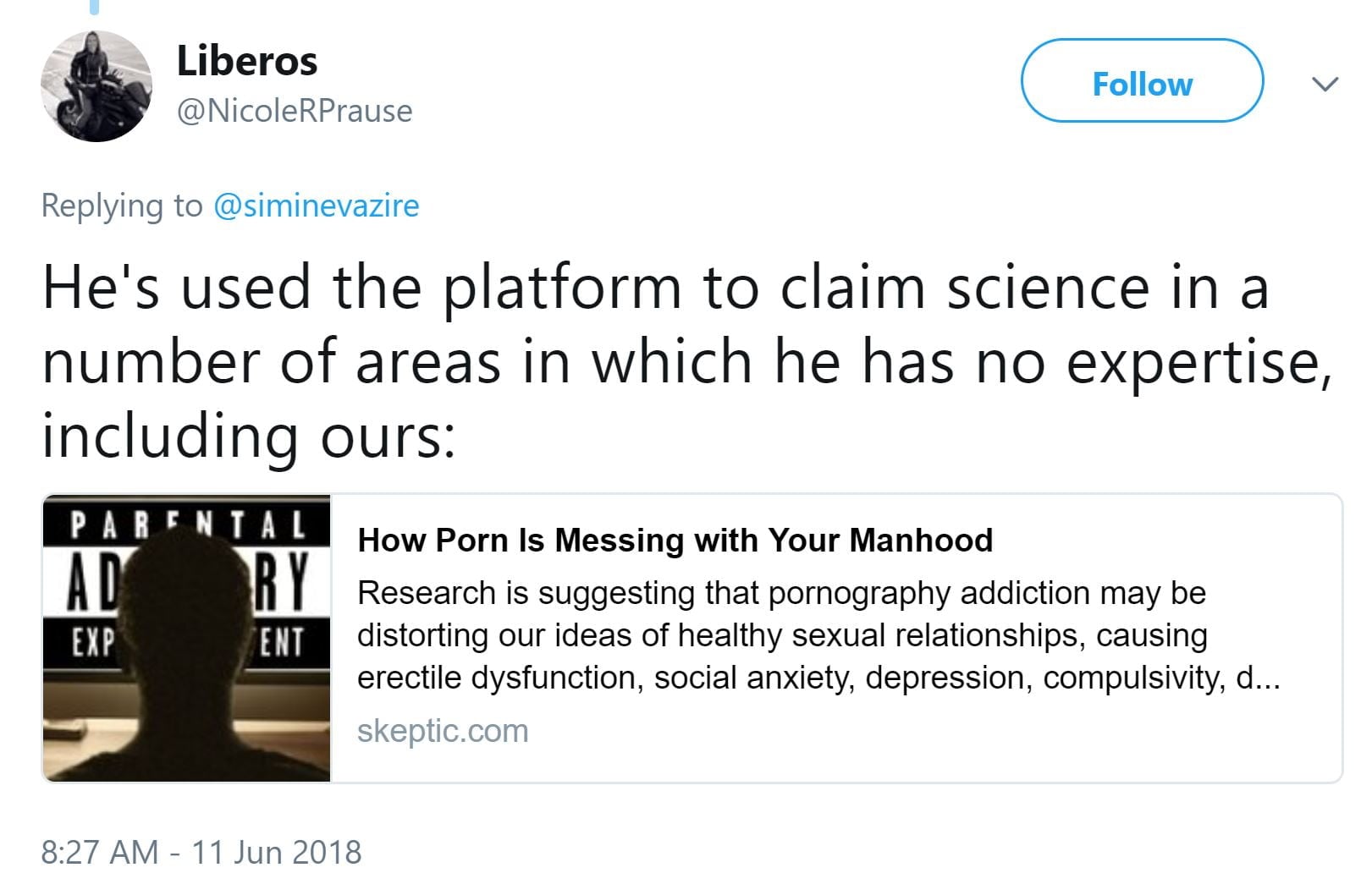Viewport: 1372px width, 884px height.
Task: Click the @NicoleRPrause handle
Action: coord(294,111)
